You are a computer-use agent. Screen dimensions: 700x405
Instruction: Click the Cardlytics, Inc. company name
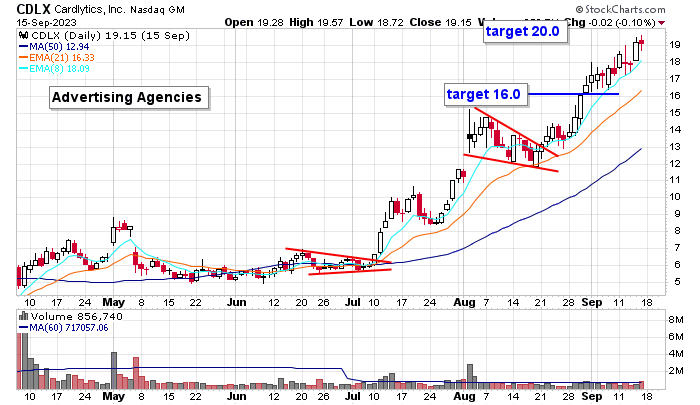90,9
